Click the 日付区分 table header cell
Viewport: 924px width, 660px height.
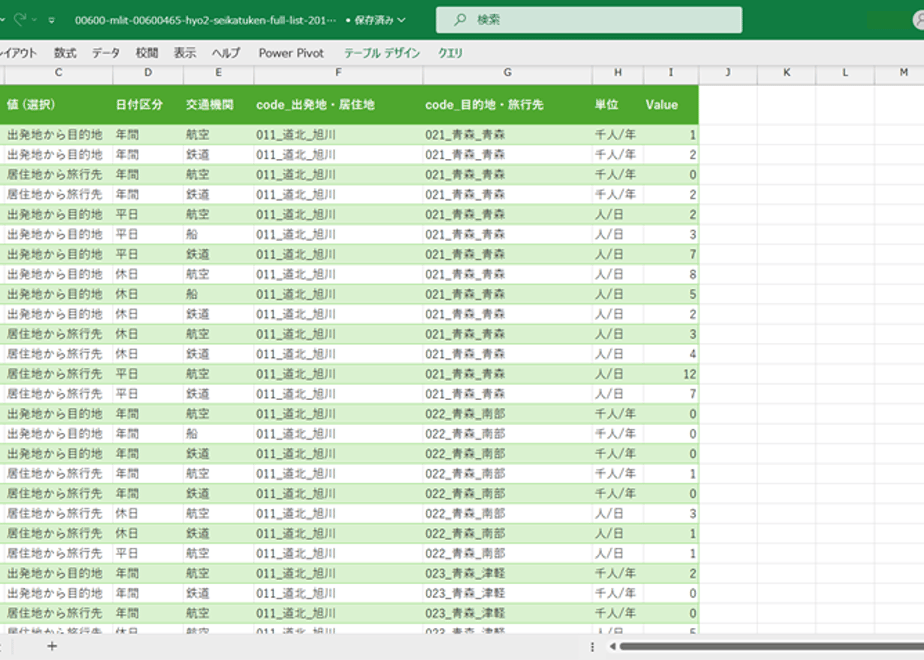pos(148,105)
